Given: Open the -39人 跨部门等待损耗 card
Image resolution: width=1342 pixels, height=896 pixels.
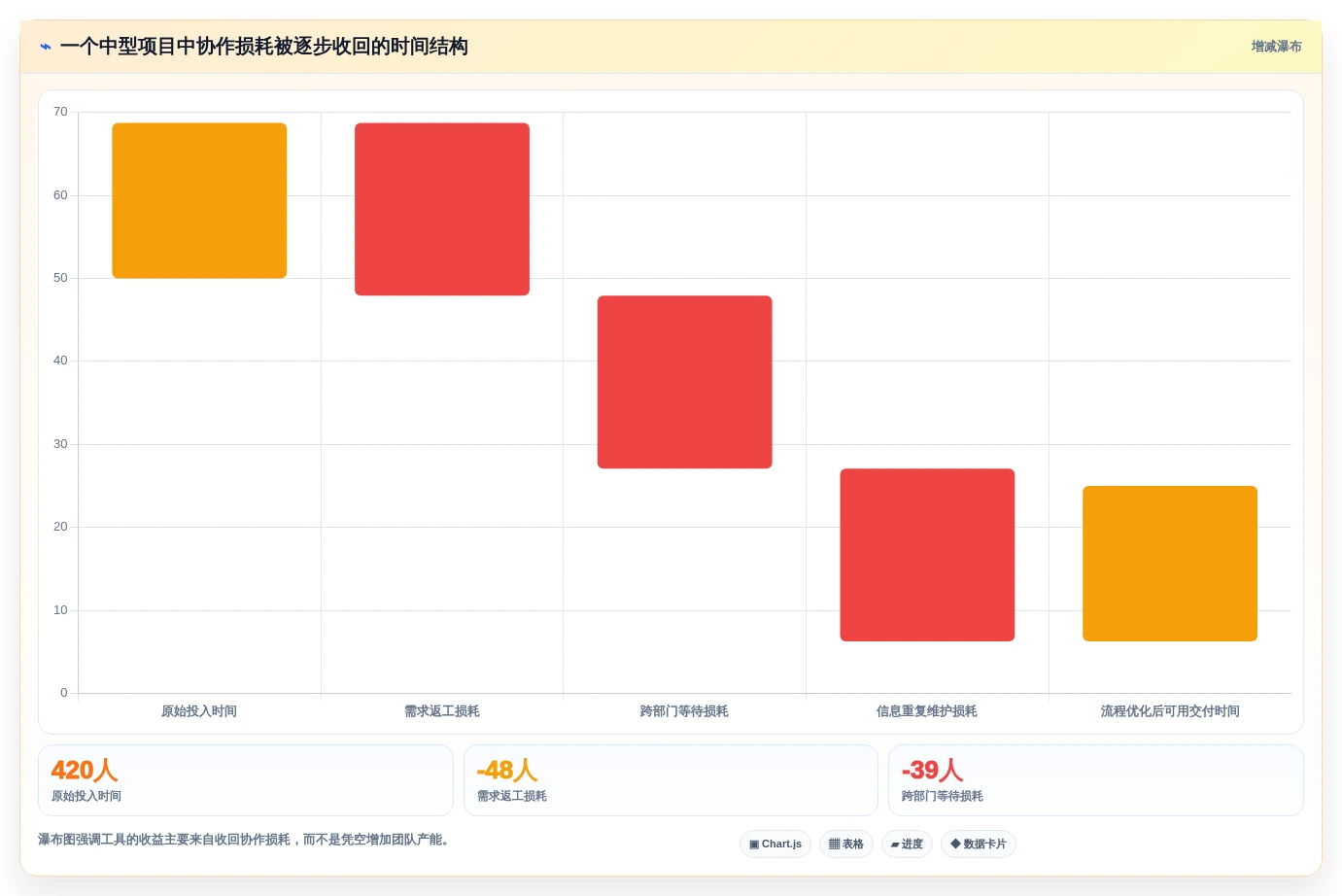Looking at the screenshot, I should [1096, 780].
